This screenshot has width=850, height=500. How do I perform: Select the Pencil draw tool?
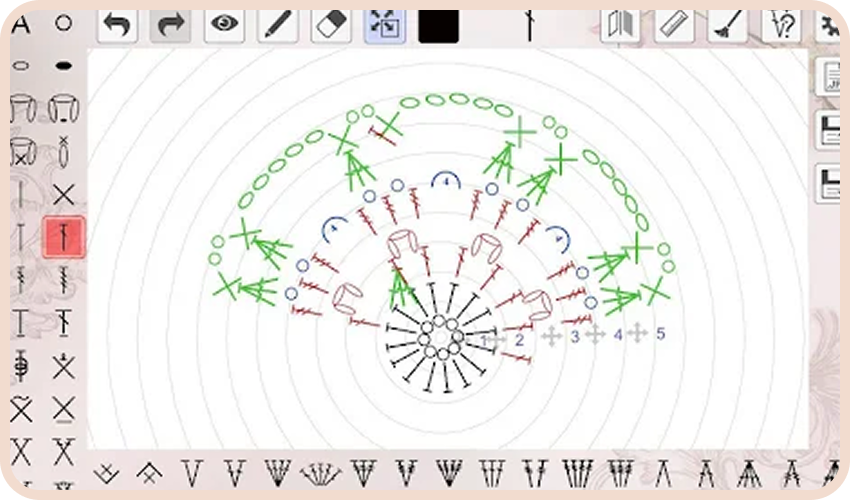(278, 25)
